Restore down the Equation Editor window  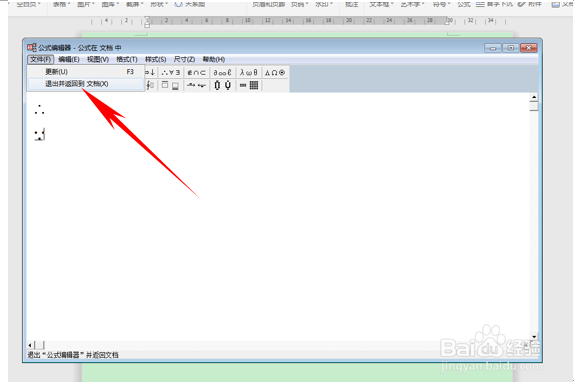(510, 48)
